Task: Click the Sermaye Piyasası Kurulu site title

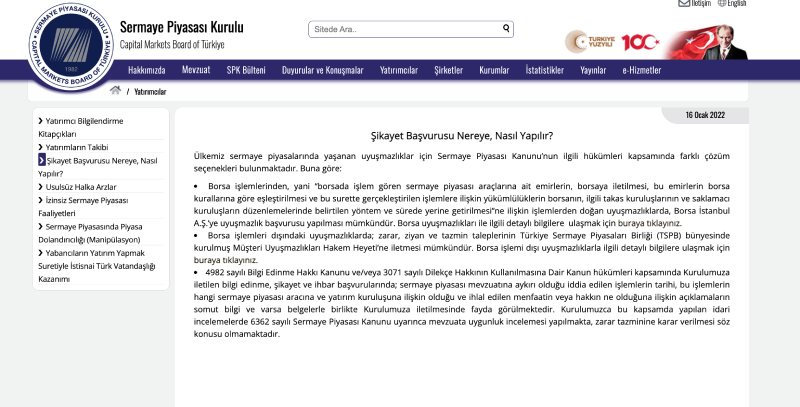Action: click(x=182, y=27)
